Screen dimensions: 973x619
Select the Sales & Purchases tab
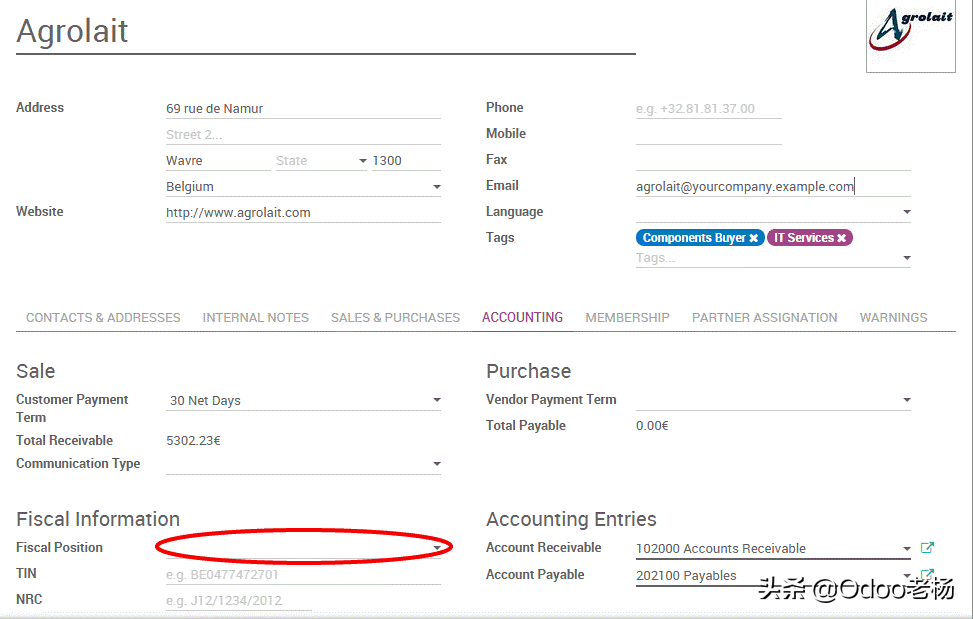tap(395, 318)
